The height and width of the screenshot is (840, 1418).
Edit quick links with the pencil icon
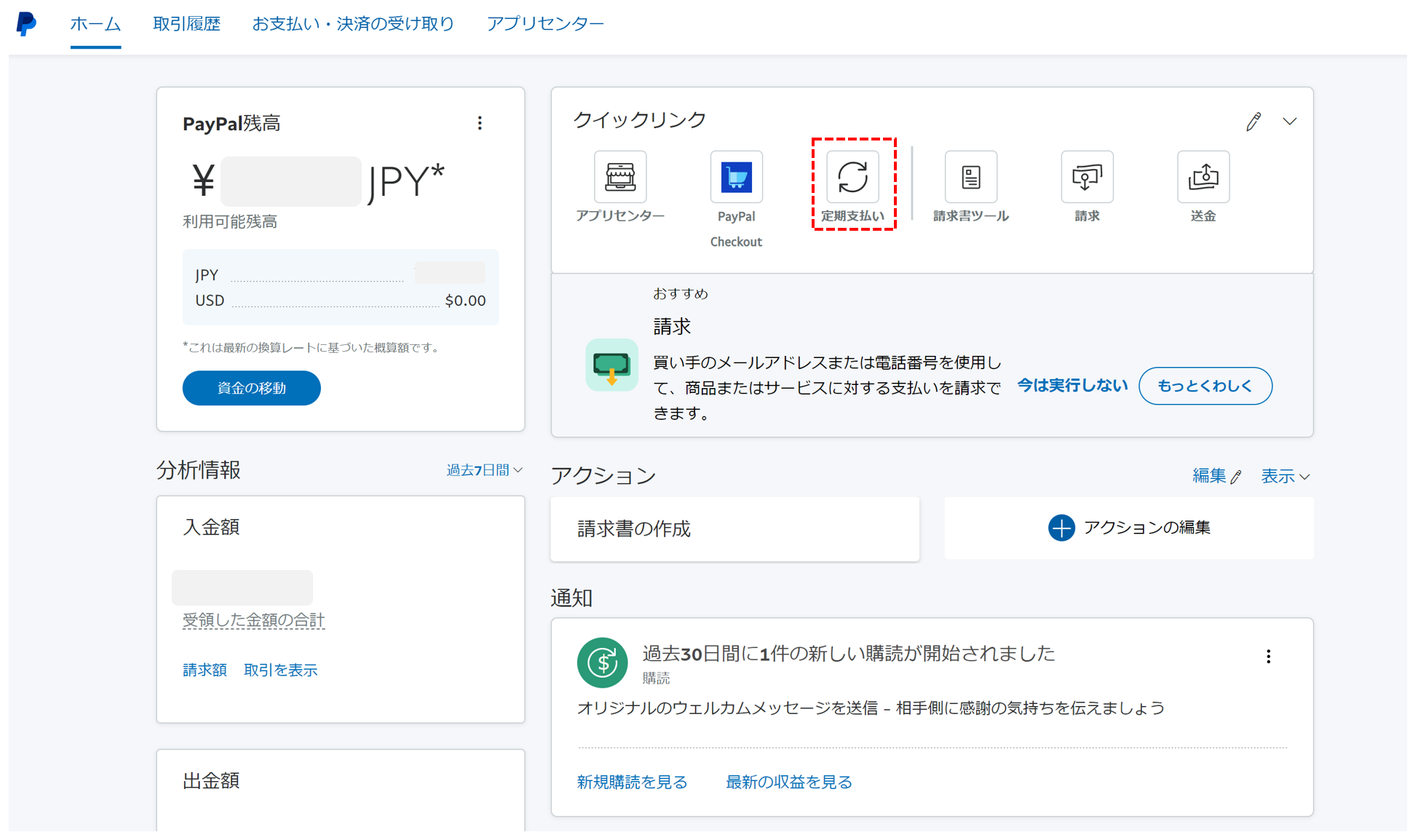[1253, 122]
